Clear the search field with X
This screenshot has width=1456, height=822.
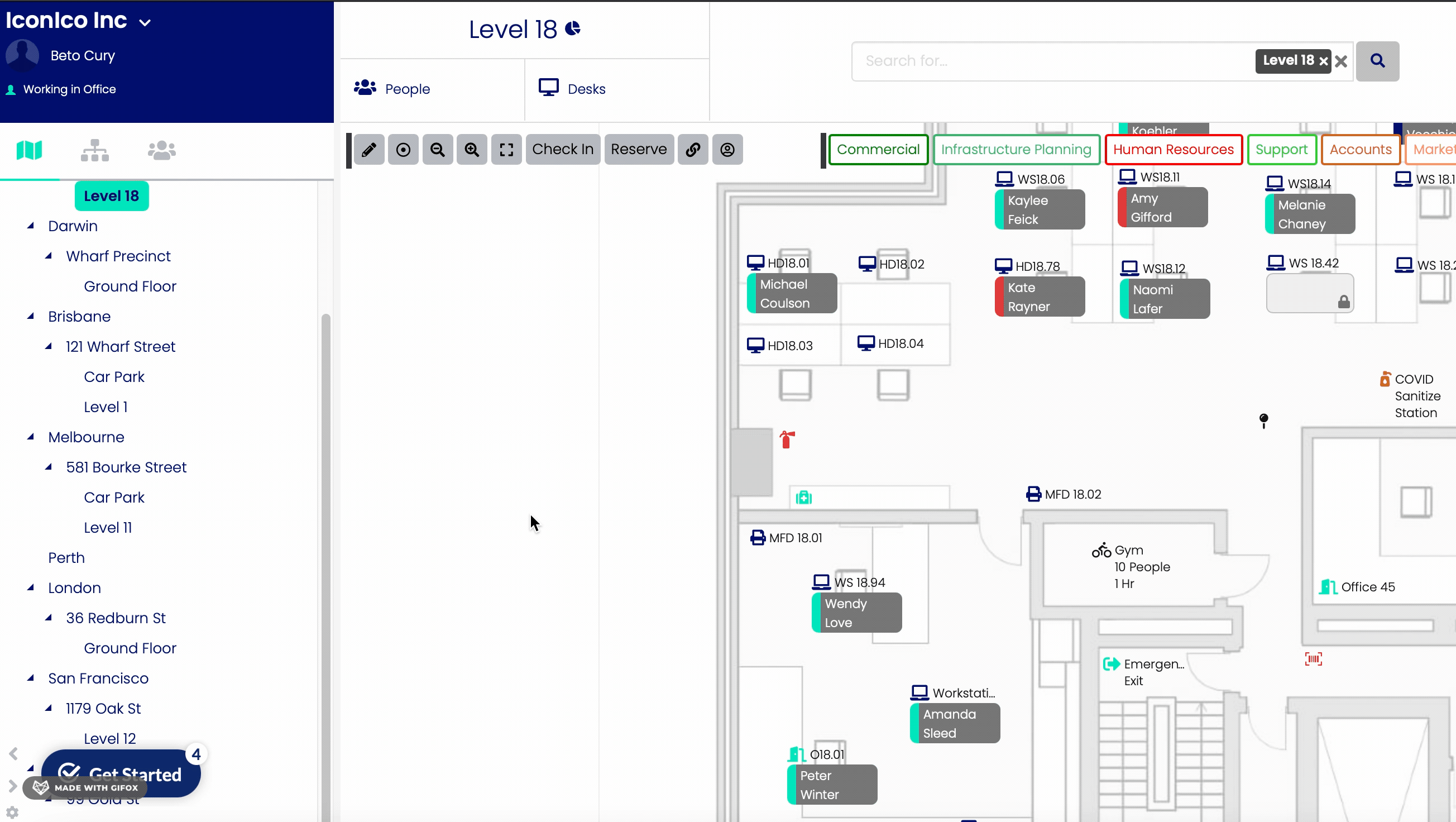(x=1340, y=61)
